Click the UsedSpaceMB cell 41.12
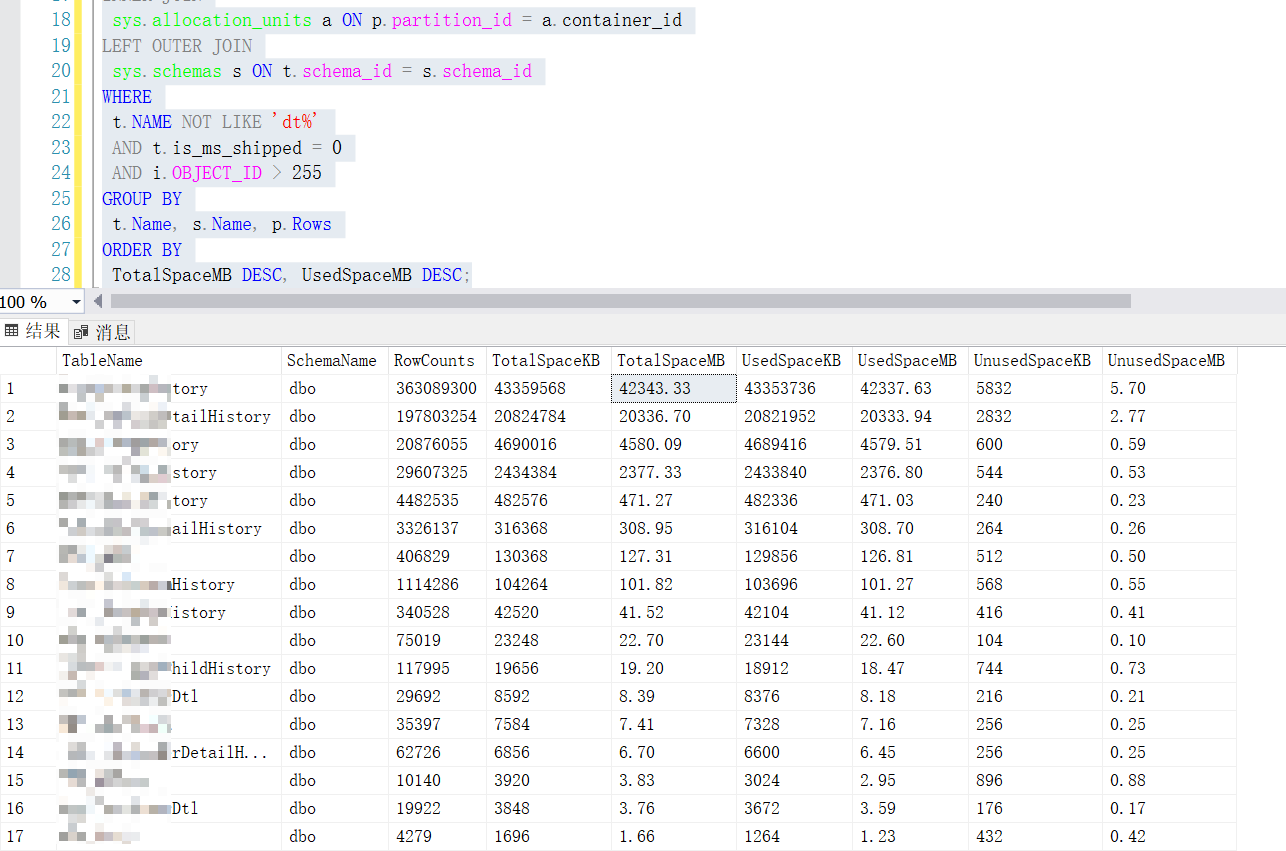The image size is (1286, 851). [911, 613]
